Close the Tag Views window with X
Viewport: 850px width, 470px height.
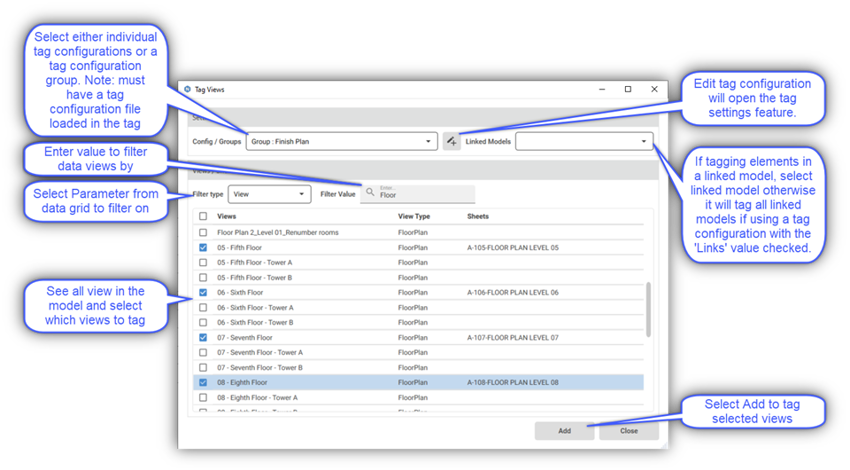(x=654, y=89)
